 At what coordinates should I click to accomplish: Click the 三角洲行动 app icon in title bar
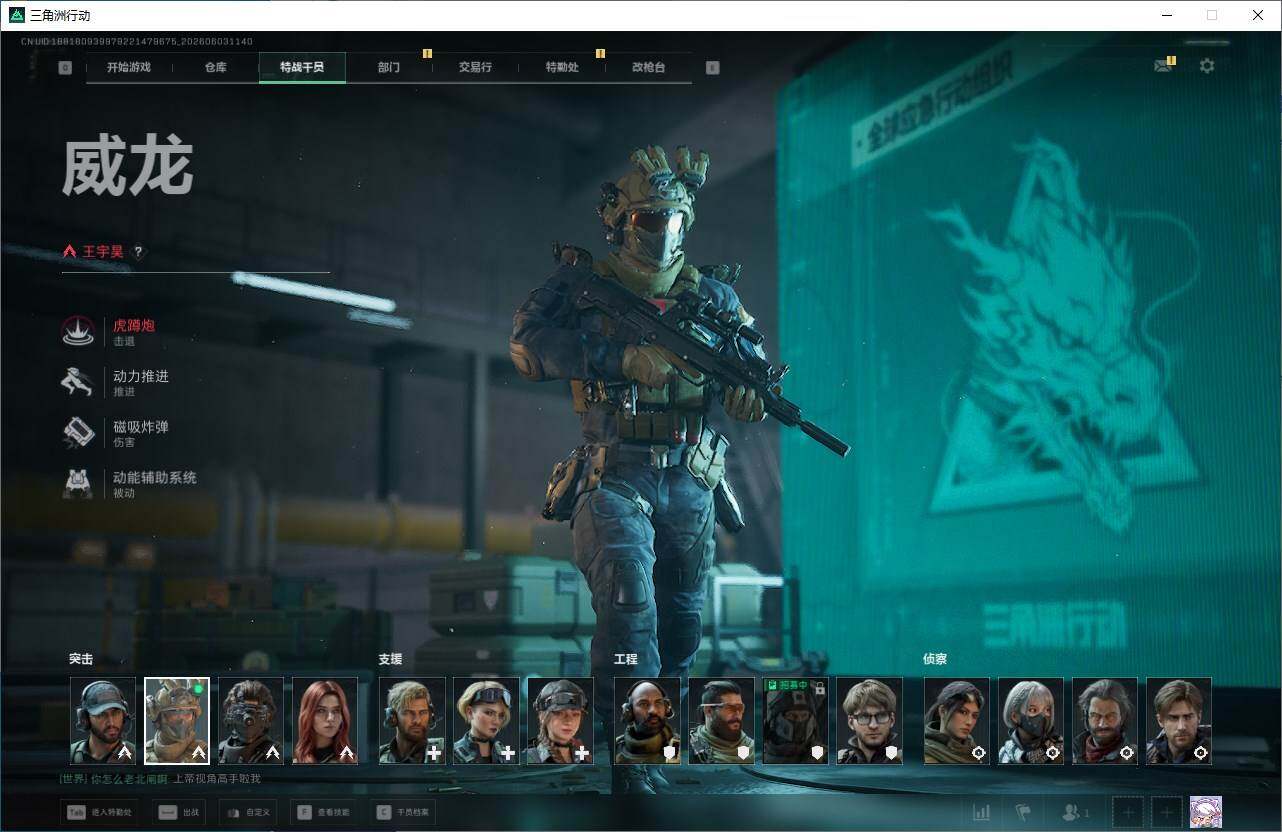(x=17, y=15)
